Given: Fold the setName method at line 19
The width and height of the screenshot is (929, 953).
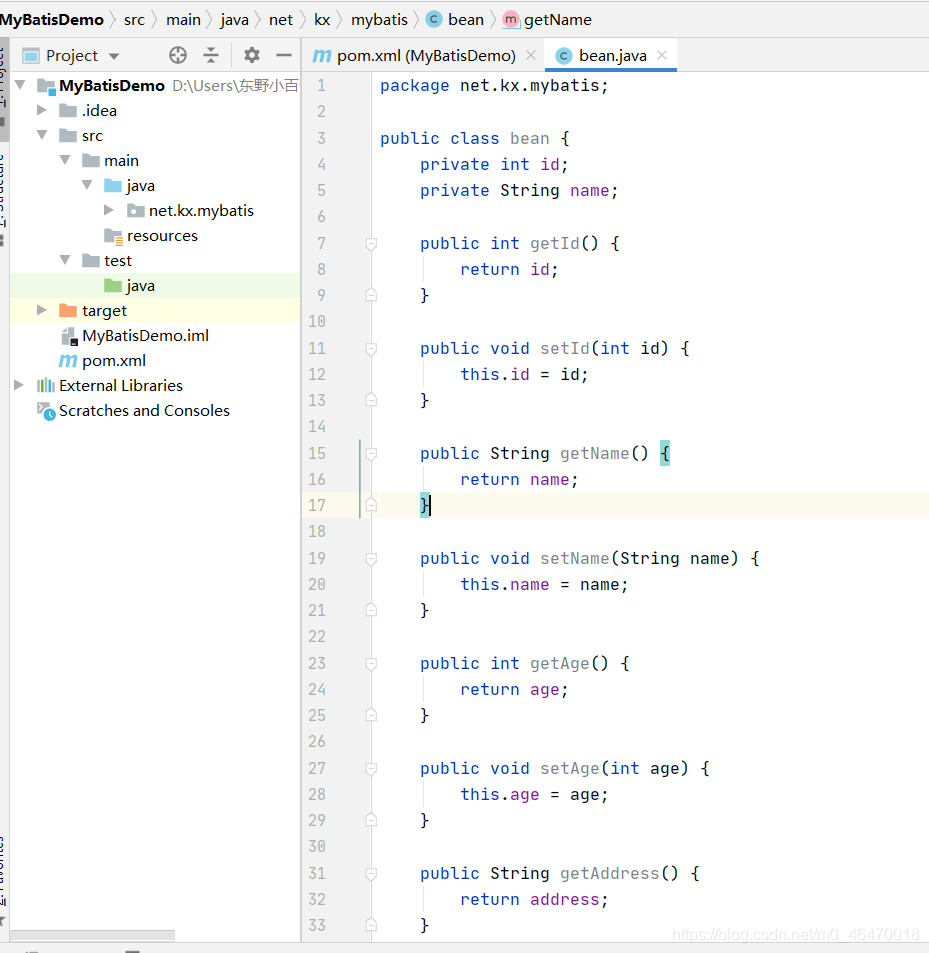Looking at the screenshot, I should tap(371, 559).
